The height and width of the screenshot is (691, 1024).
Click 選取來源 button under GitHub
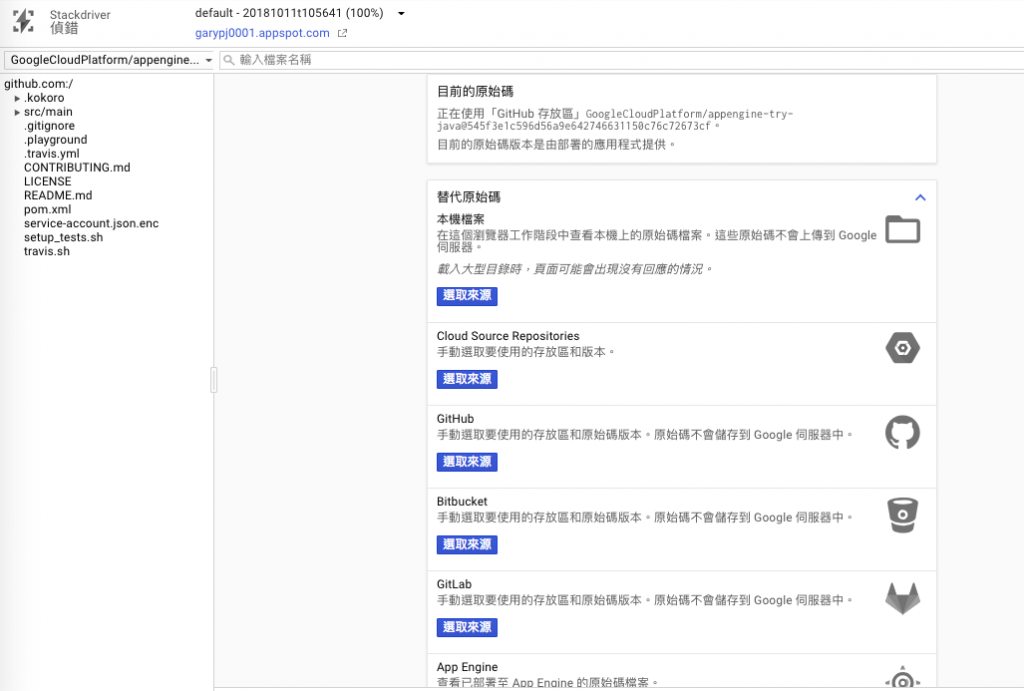(x=467, y=462)
